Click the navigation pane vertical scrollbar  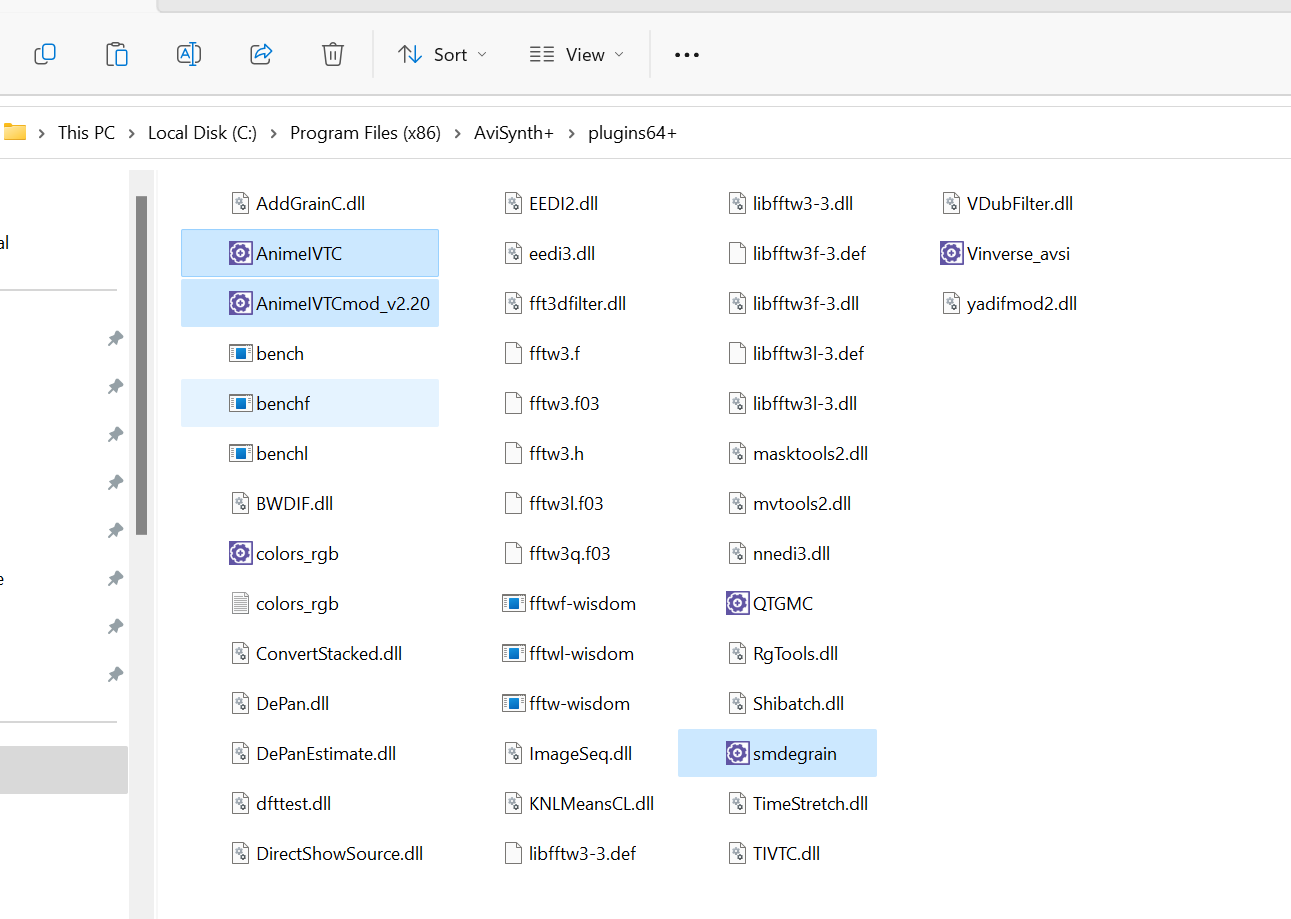(x=142, y=365)
